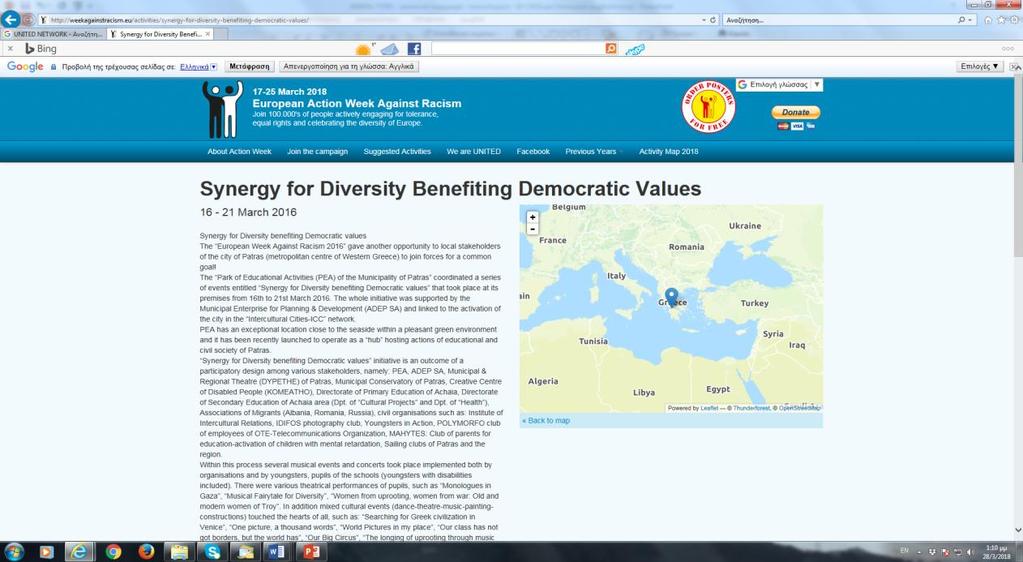Open Skype from the taskbar
This screenshot has width=1023, height=562.
coord(213,552)
